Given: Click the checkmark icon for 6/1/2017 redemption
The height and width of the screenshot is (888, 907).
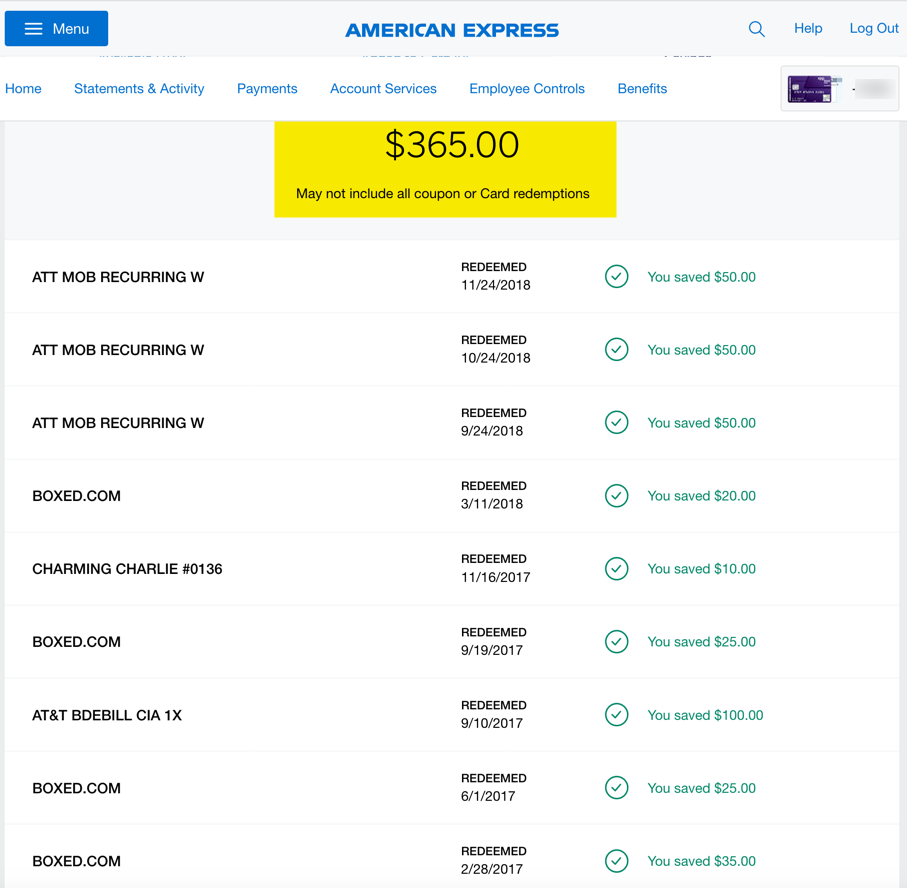Looking at the screenshot, I should tap(617, 787).
